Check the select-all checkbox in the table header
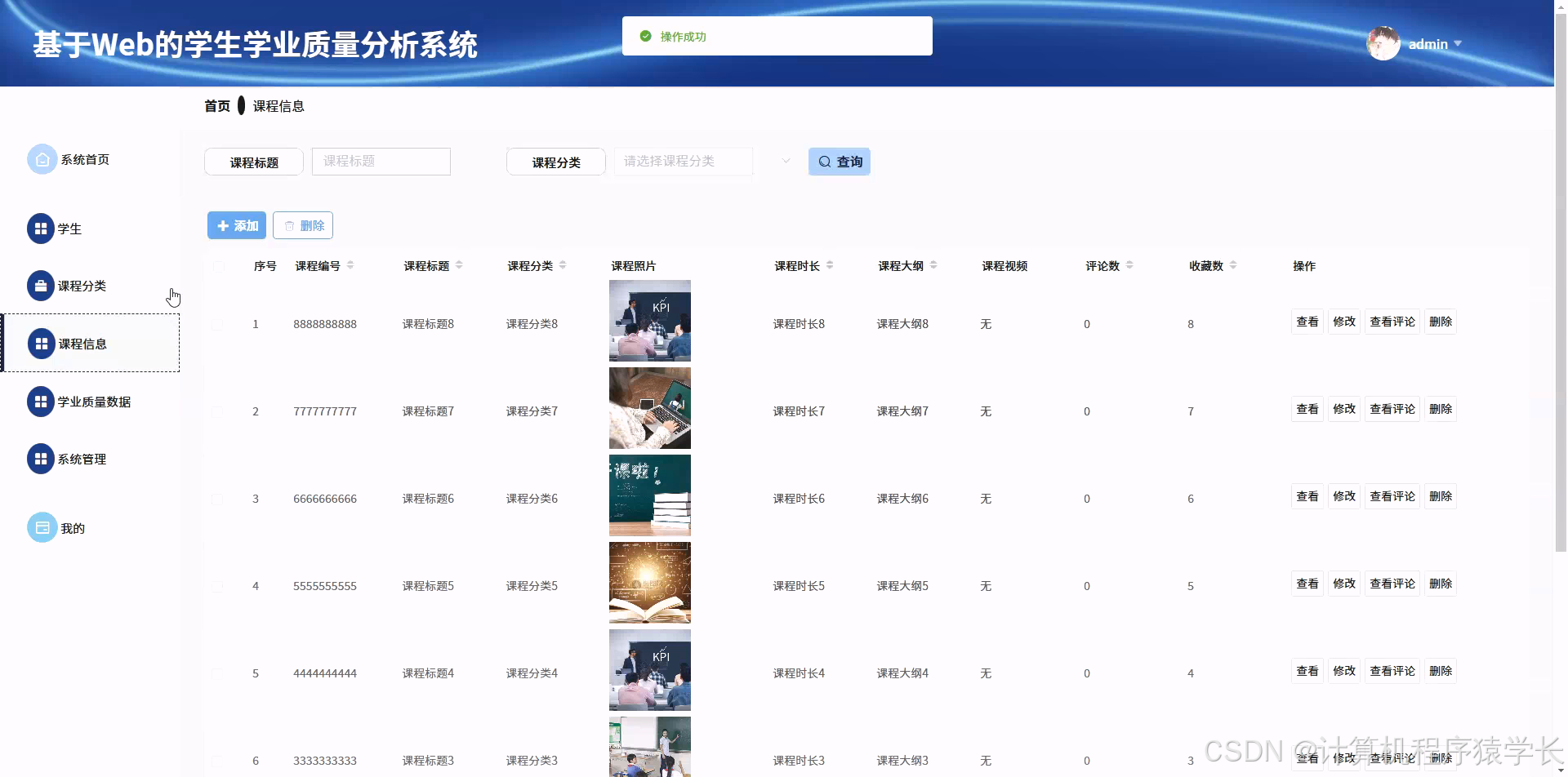Image resolution: width=1568 pixels, height=777 pixels. pos(218,265)
